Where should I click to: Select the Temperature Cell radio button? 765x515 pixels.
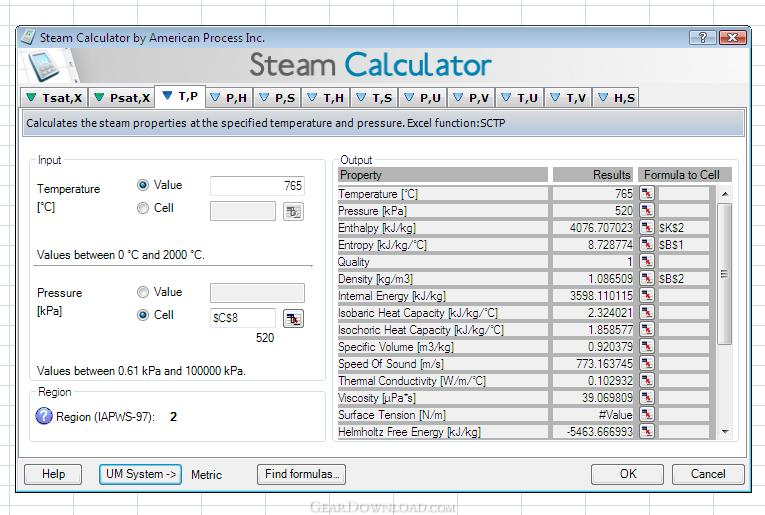click(x=142, y=208)
